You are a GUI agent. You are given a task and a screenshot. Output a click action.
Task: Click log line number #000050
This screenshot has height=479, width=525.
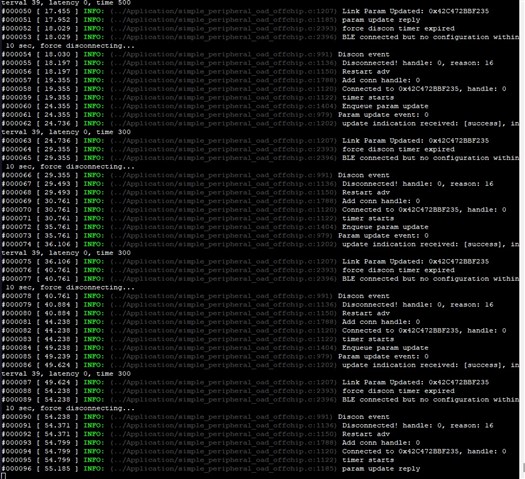tap(16, 11)
